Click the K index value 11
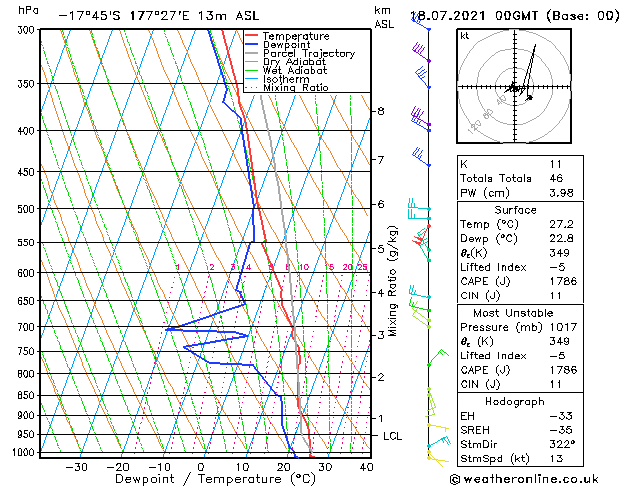629x486 pixels. [x=556, y=164]
